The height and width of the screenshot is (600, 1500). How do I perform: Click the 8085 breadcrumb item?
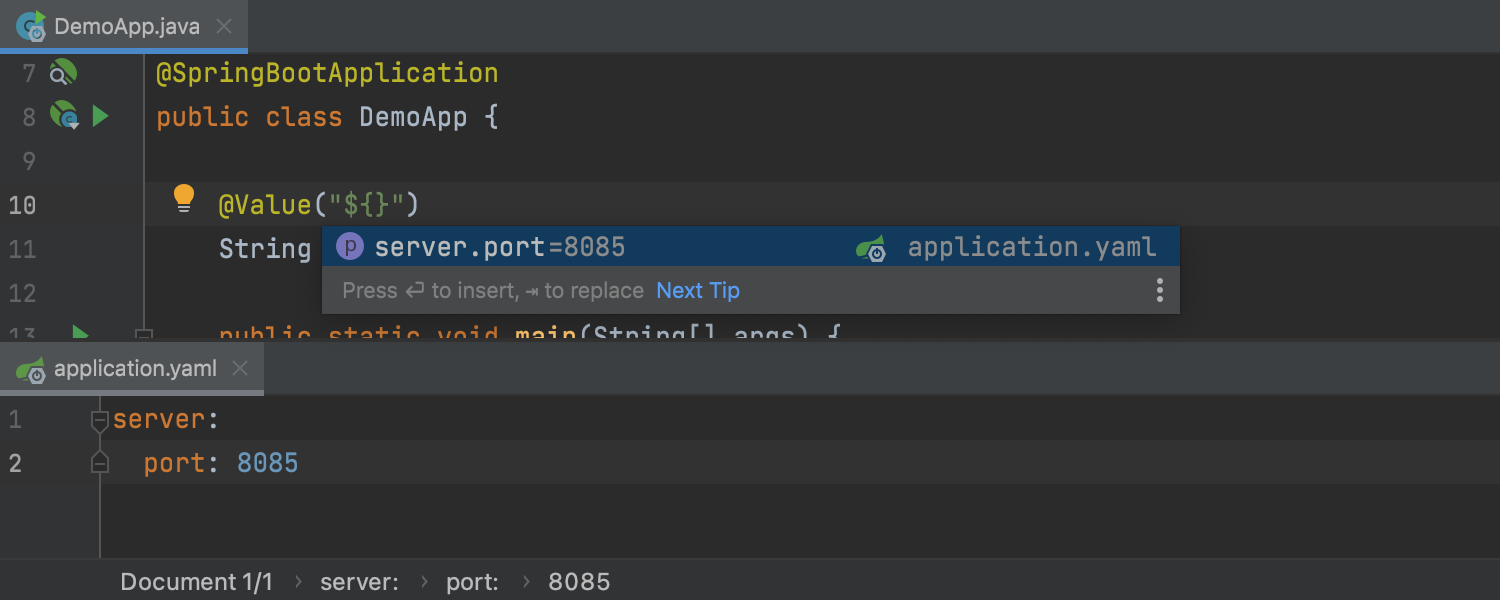click(579, 582)
